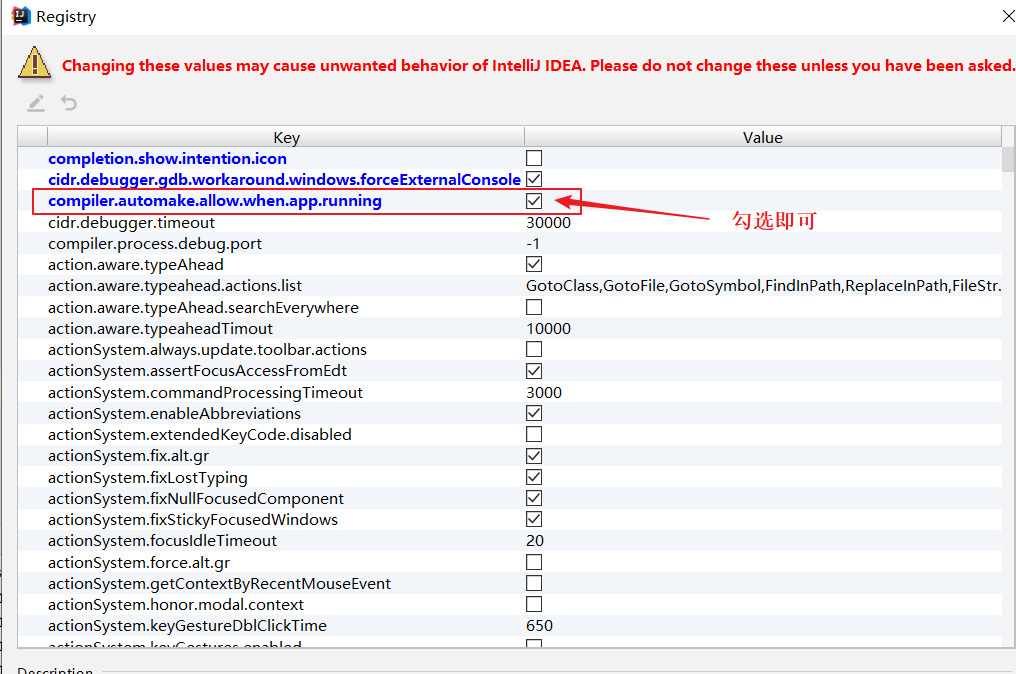Enable actionSystem.always.update.toolbar.actions checkbox
The image size is (1016, 674).
pyautogui.click(x=534, y=349)
